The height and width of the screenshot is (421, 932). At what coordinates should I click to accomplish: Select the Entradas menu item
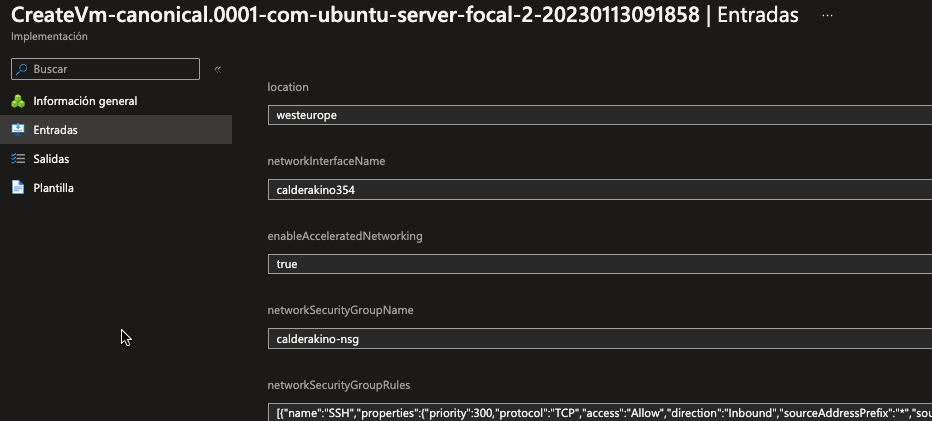point(55,130)
